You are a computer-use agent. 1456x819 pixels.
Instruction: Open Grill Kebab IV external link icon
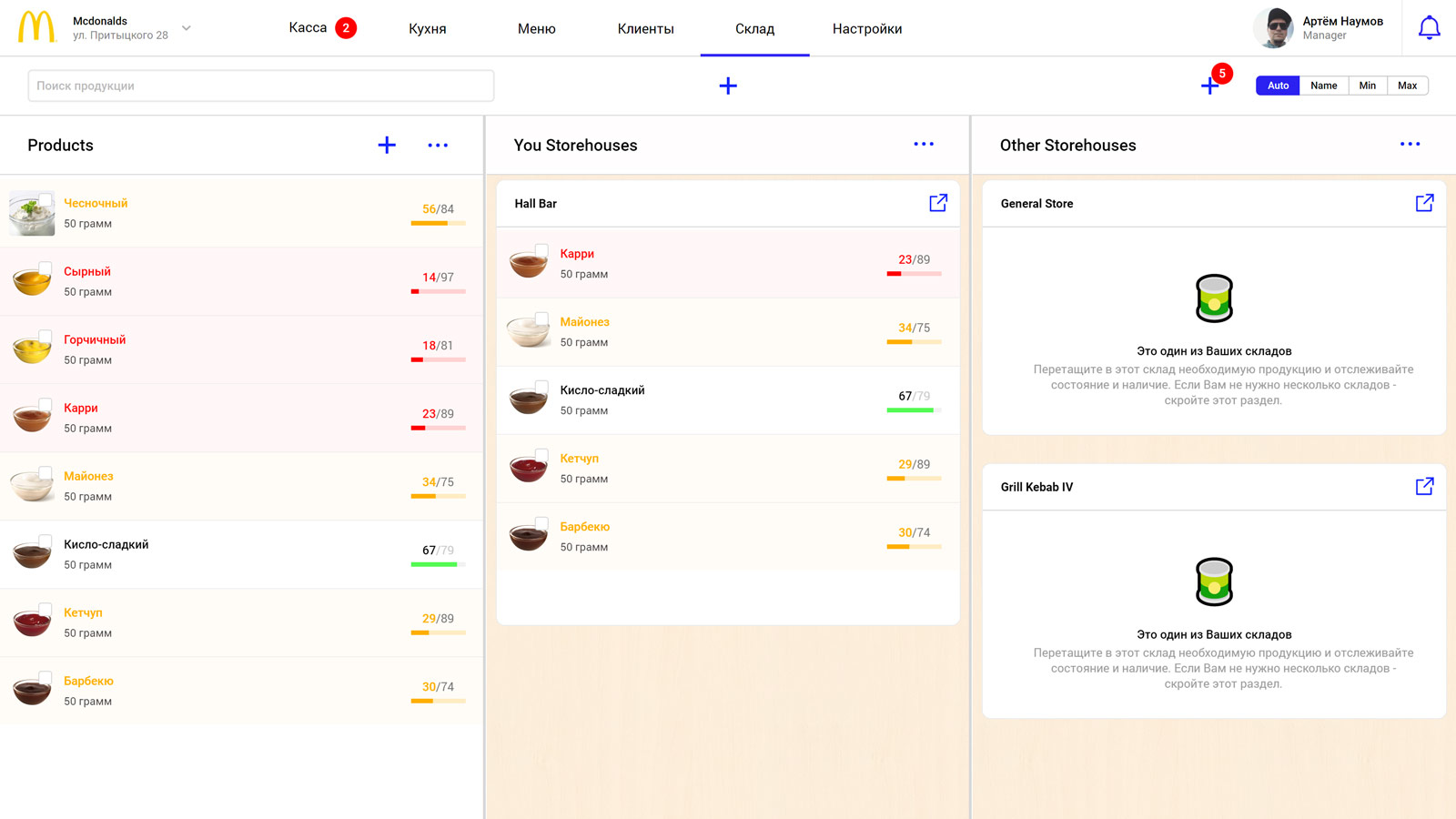tap(1424, 487)
